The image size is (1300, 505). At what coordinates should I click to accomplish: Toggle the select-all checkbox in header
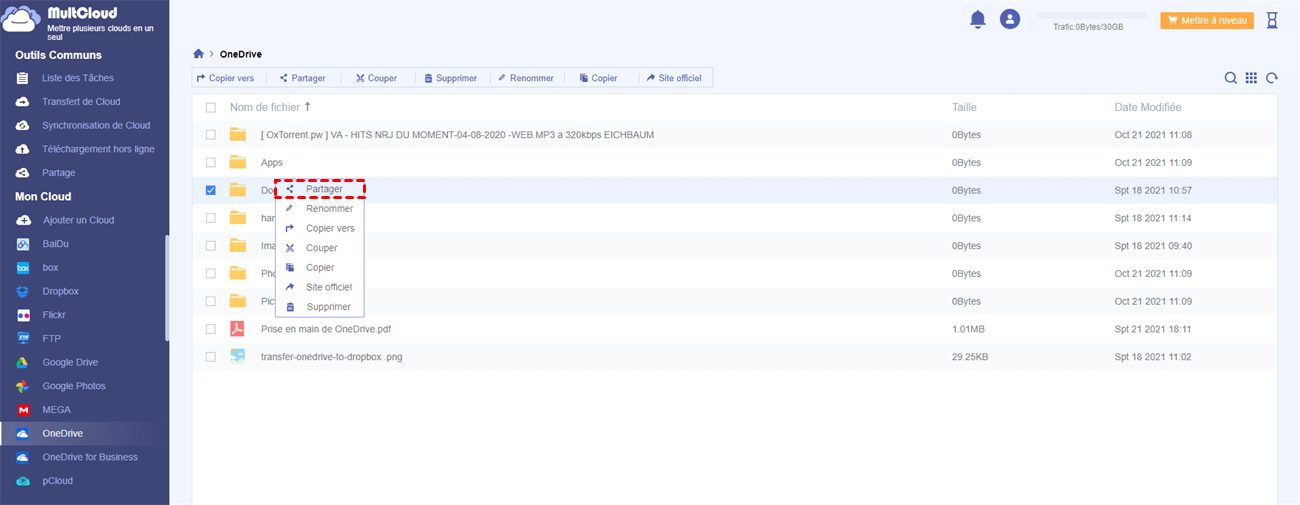(210, 107)
